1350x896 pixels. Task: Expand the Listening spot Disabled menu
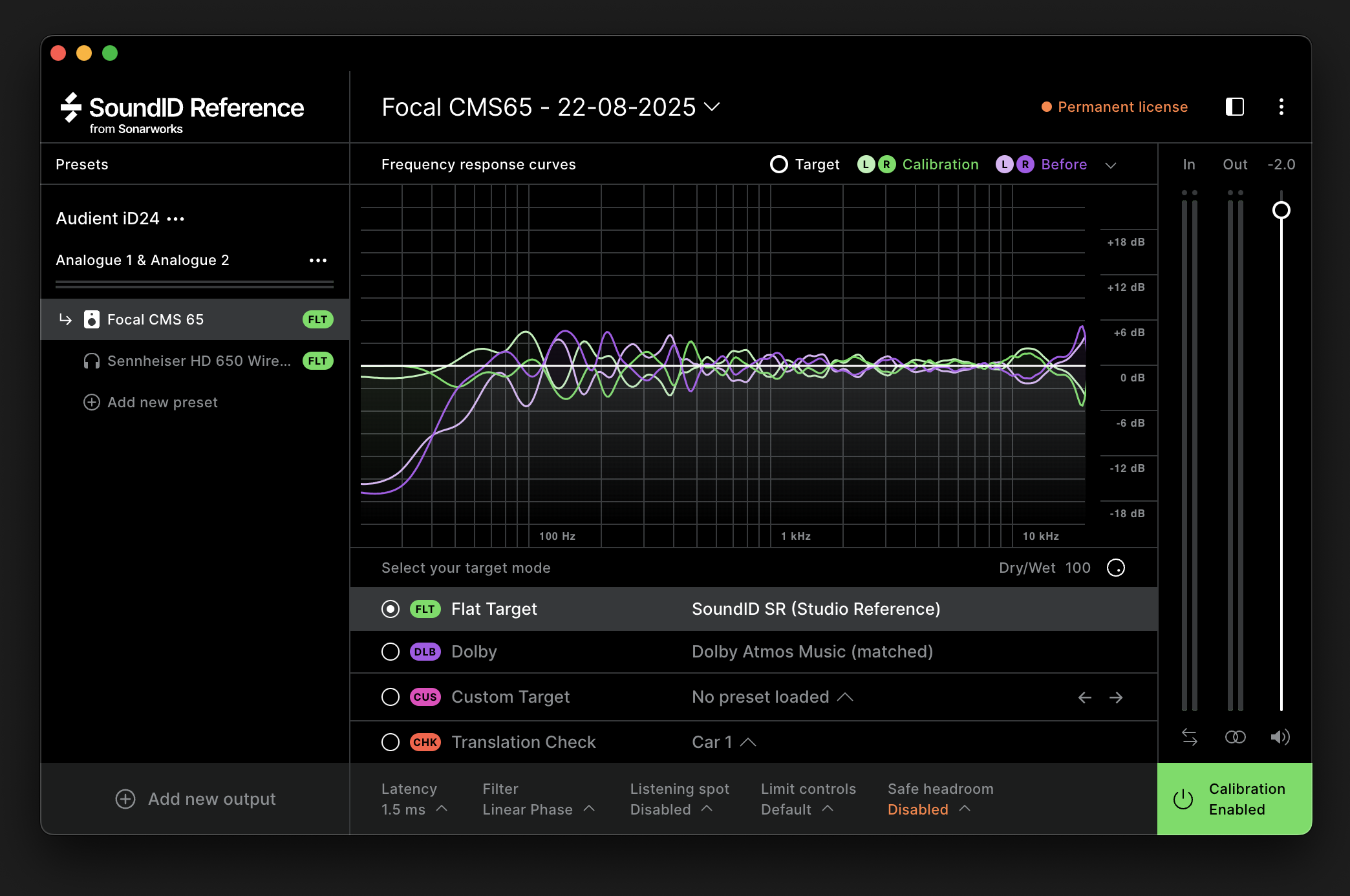point(707,808)
